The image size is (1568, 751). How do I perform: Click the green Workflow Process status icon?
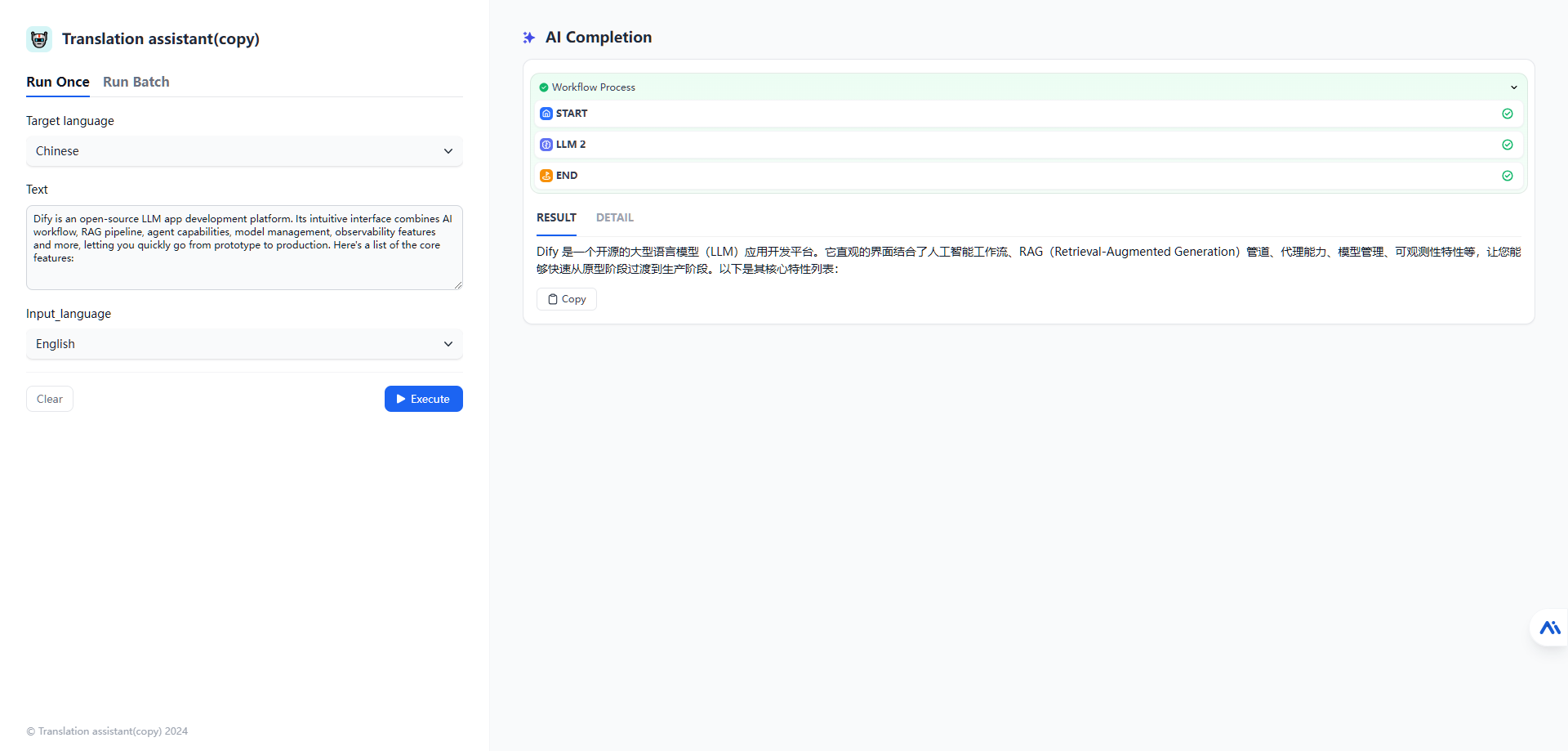(x=544, y=87)
